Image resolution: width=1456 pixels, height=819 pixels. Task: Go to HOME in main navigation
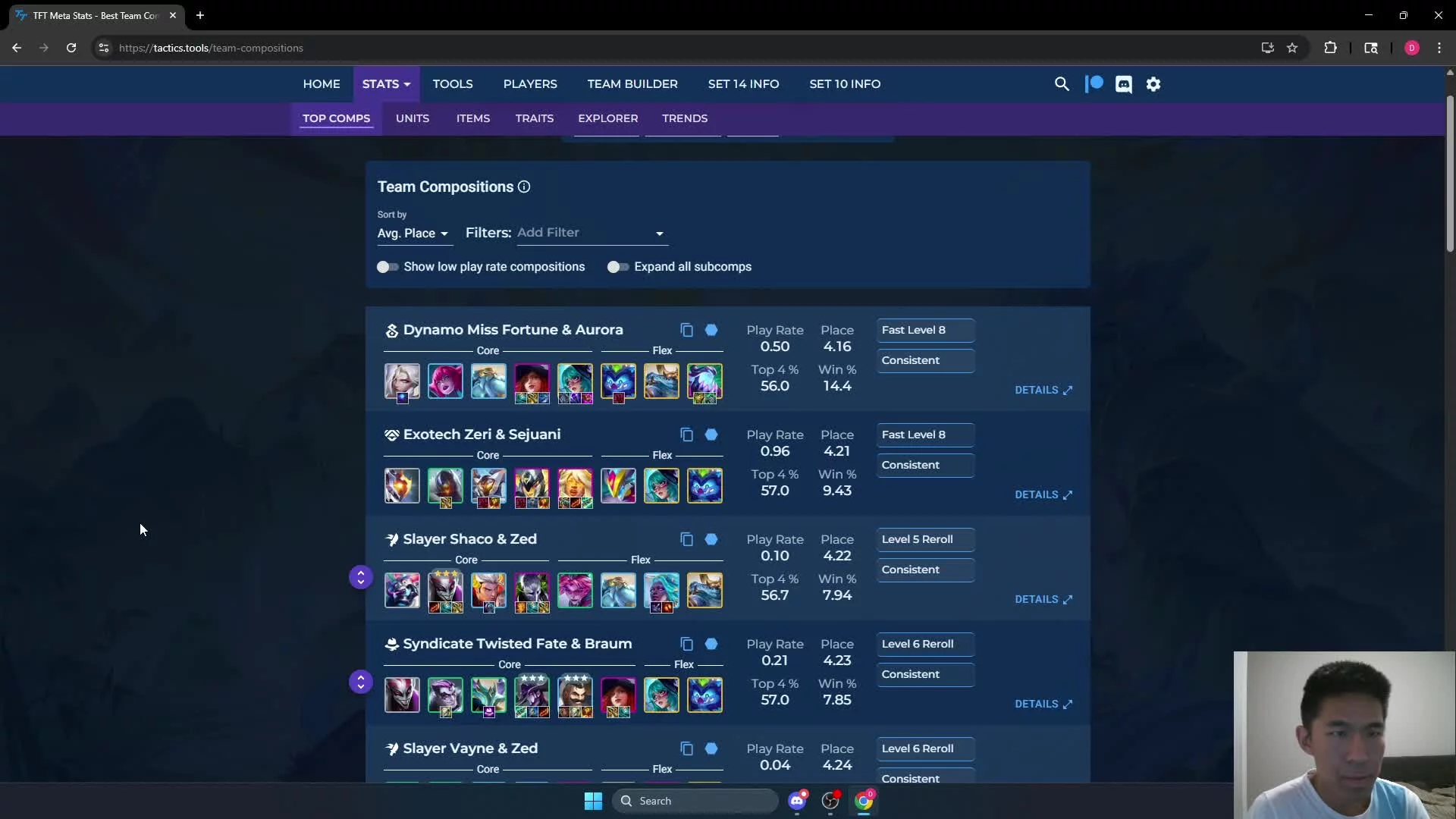322,84
